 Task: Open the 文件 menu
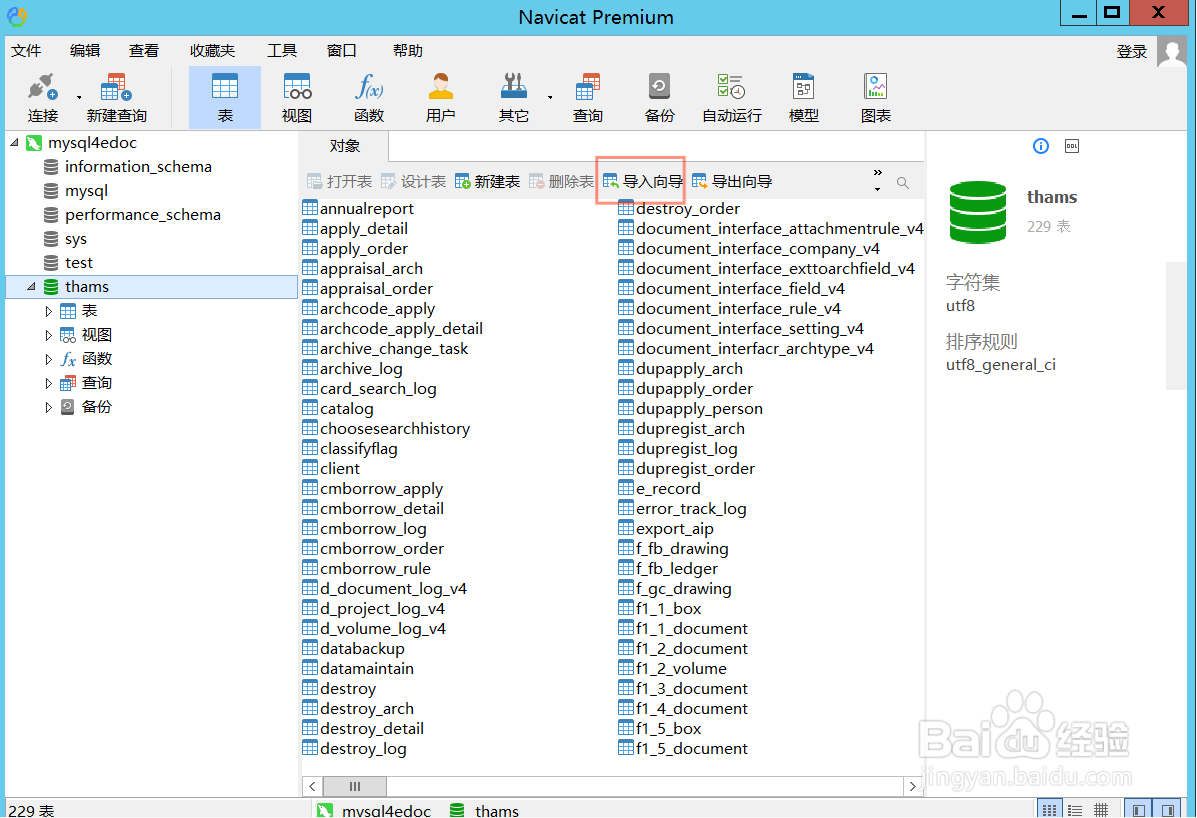coord(26,50)
